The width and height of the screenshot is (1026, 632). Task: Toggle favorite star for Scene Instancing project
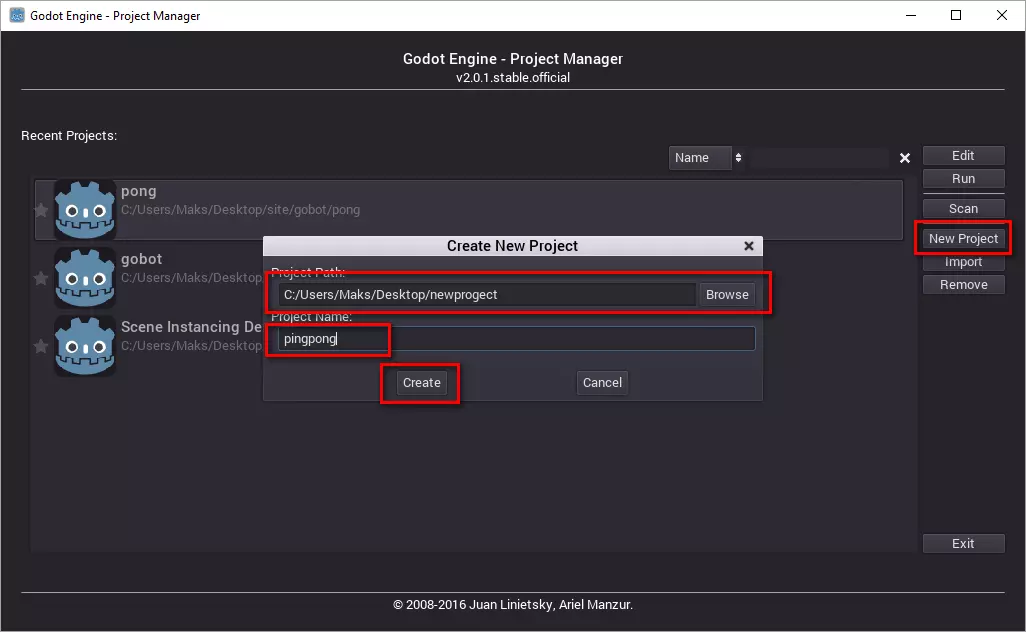pos(41,346)
